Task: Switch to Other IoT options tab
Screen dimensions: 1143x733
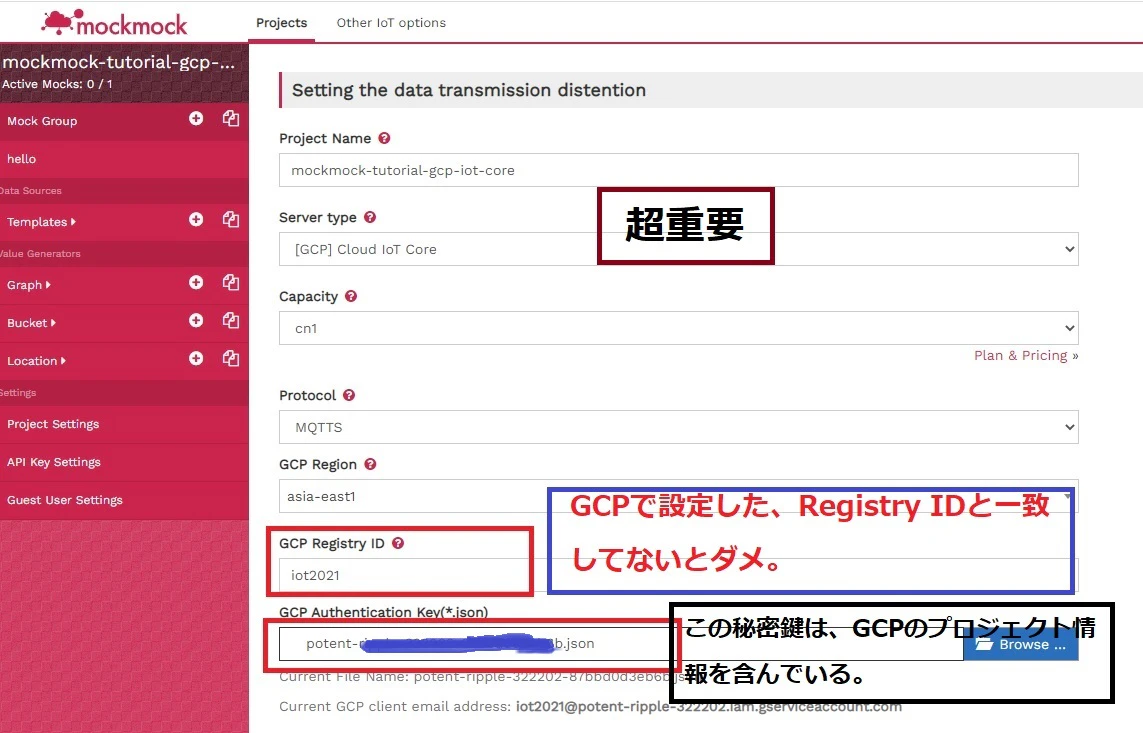Action: 391,23
